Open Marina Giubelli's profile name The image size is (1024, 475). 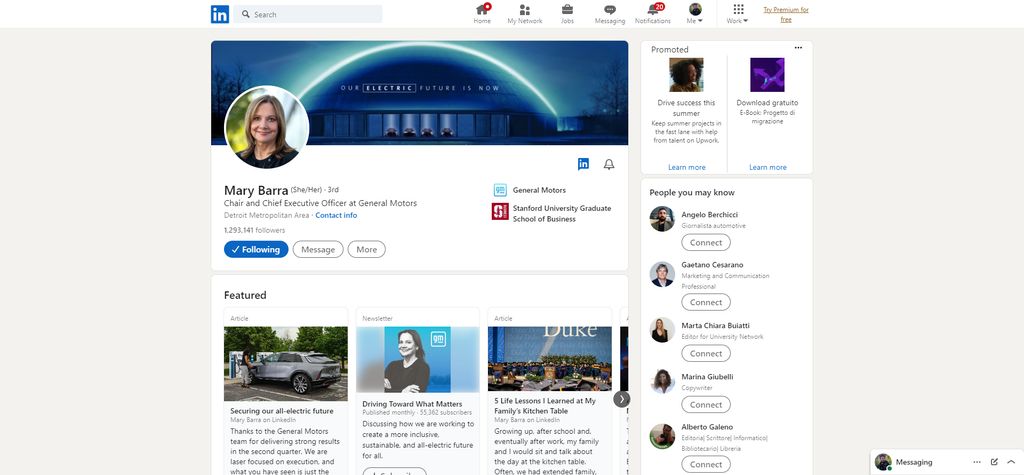click(x=707, y=377)
